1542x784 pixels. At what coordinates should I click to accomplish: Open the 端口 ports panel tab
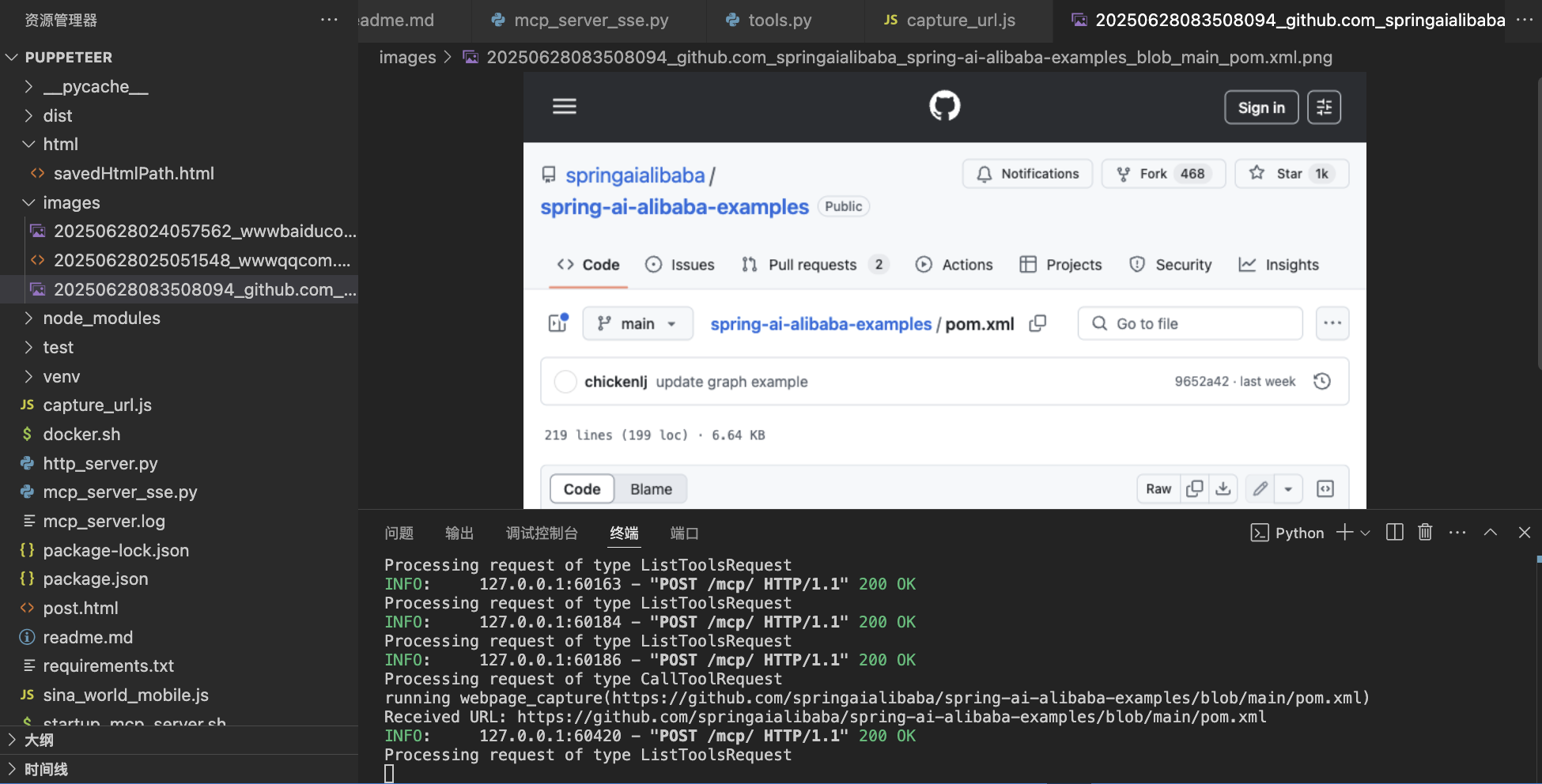click(x=685, y=533)
